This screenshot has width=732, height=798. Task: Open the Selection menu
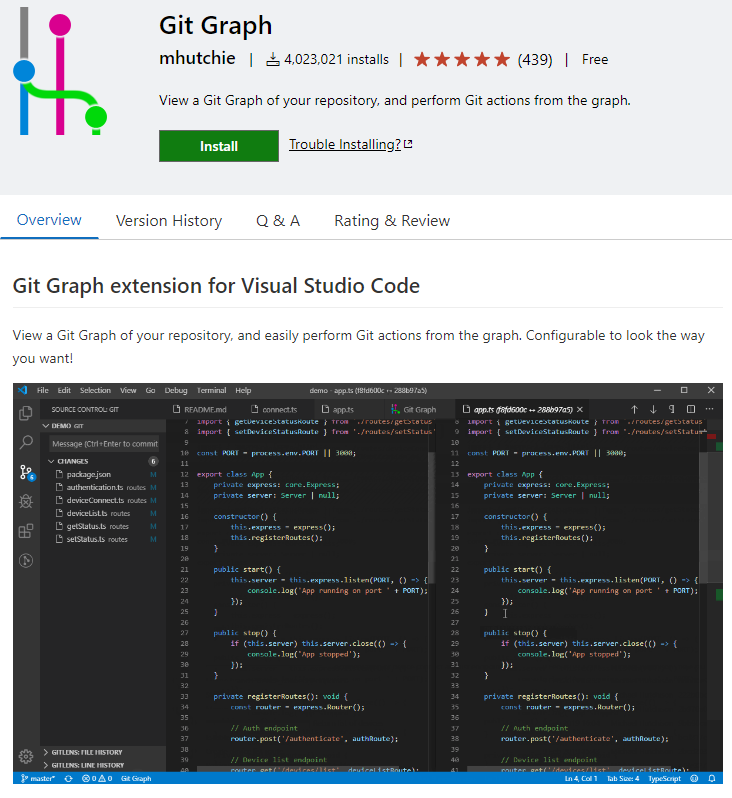coord(95,390)
